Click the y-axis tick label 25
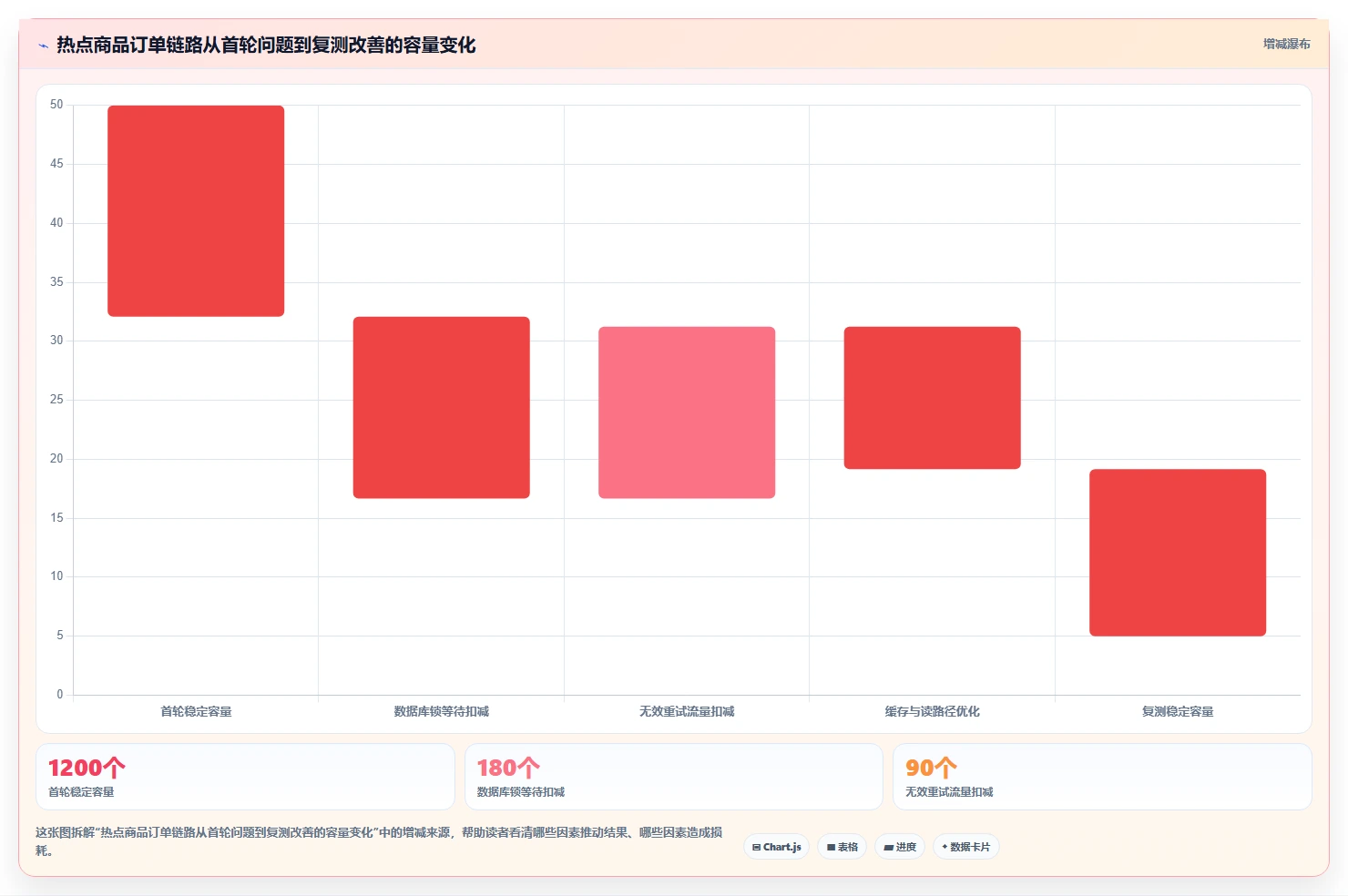Image resolution: width=1348 pixels, height=896 pixels. (x=56, y=400)
